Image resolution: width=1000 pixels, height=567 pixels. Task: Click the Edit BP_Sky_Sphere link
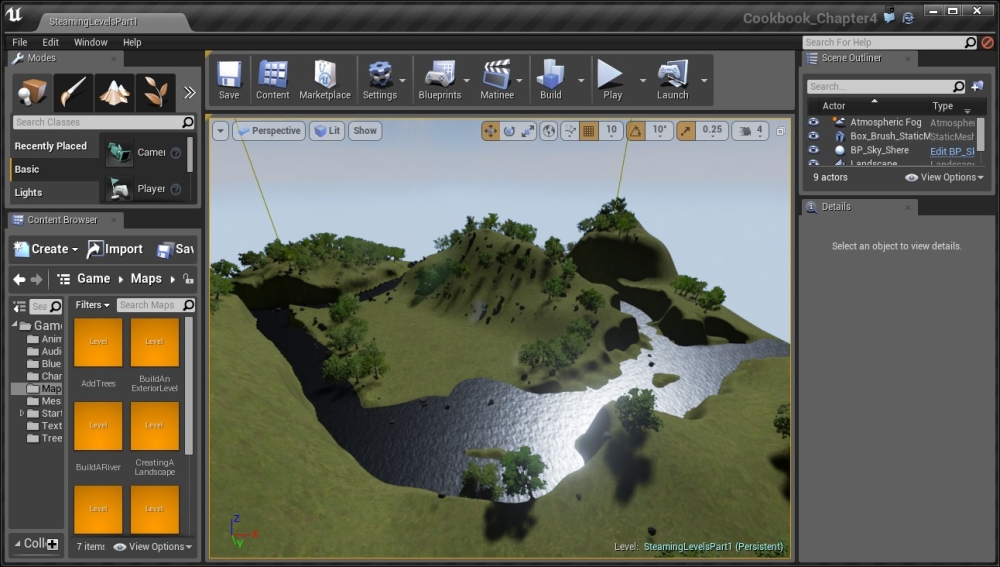coord(952,151)
